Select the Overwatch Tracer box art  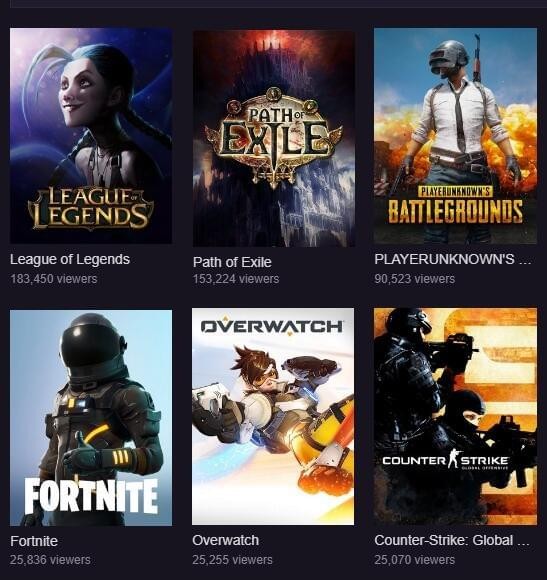[x=273, y=416]
